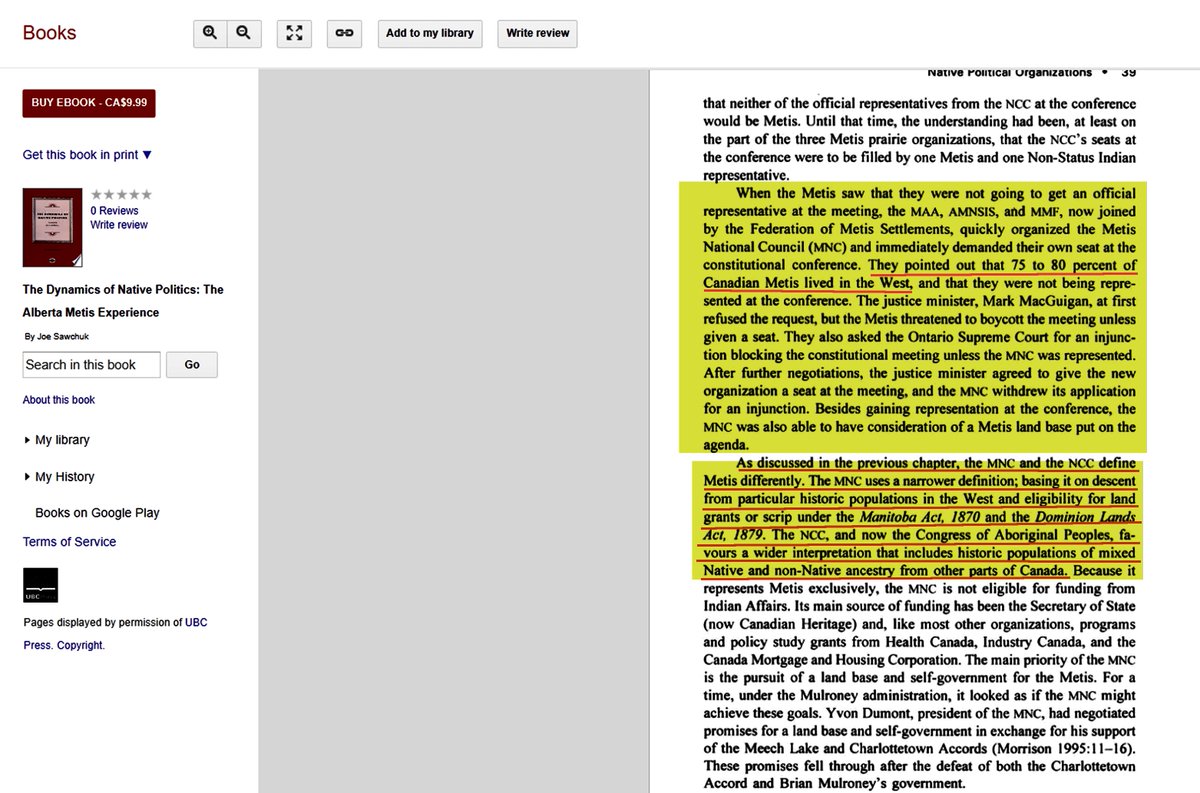
Task: Click the book title heading
Action: [x=123, y=301]
